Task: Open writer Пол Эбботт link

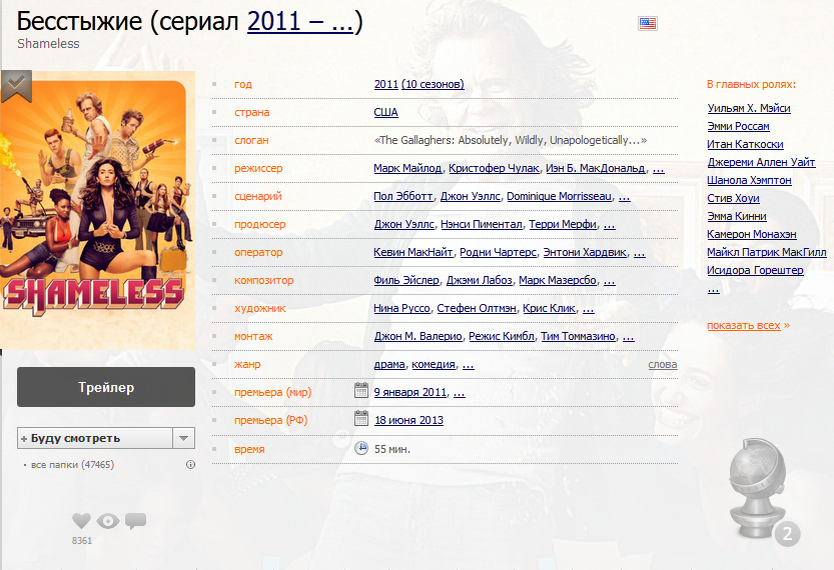Action: coord(403,196)
